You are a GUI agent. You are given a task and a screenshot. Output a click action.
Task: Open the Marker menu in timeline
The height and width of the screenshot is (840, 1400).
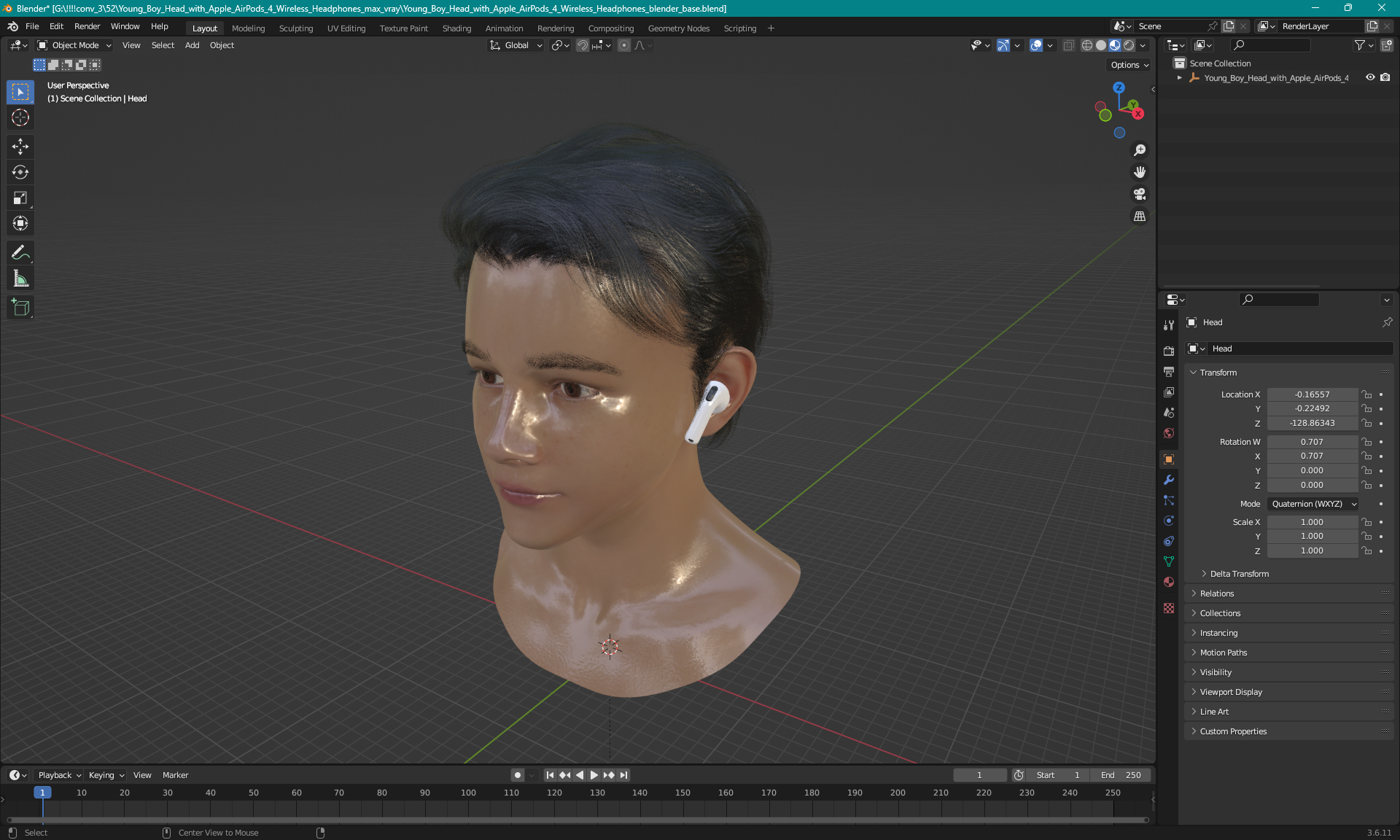click(175, 775)
